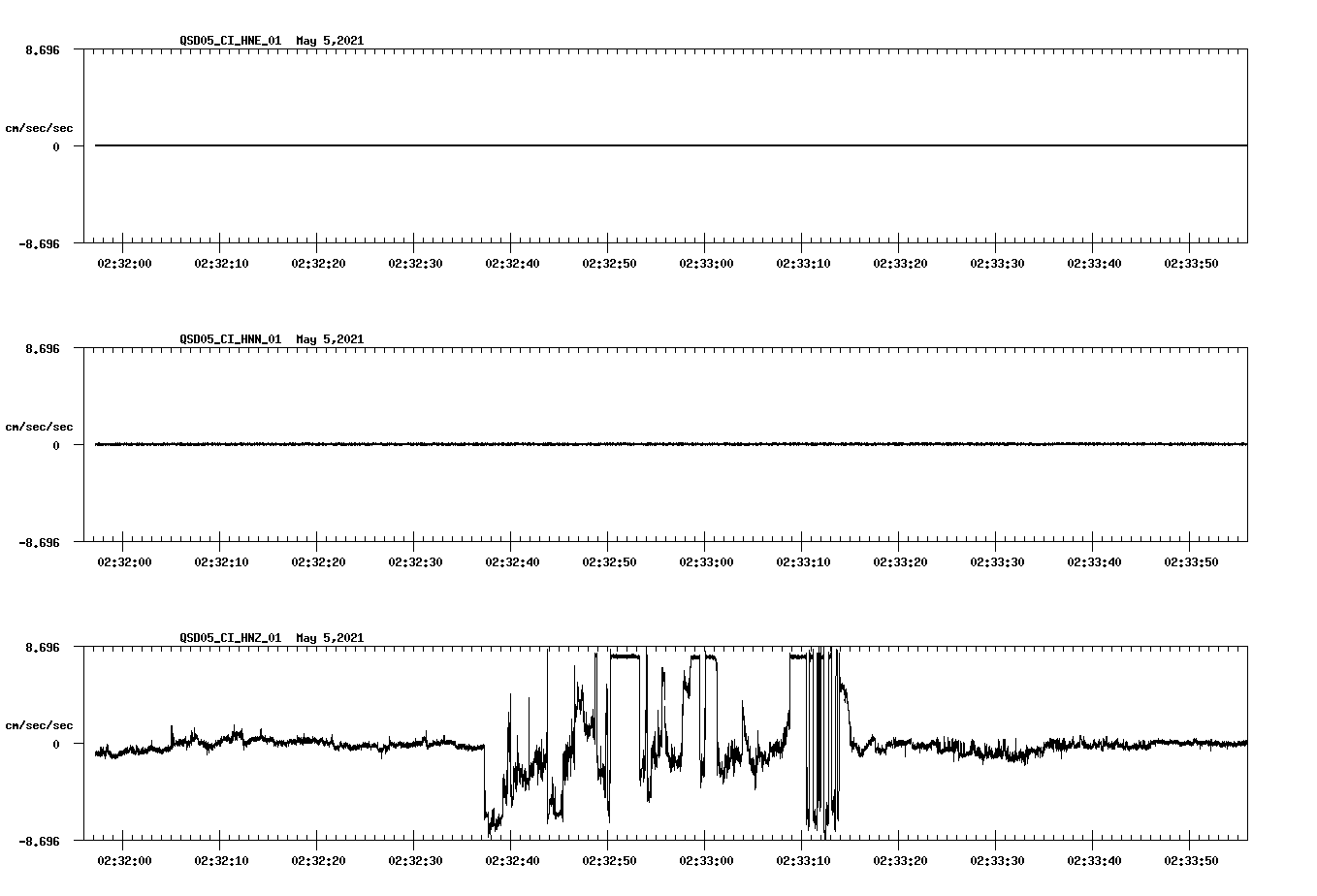Viewport: 1317px width, 896px height.
Task: Select the 02:33:10 timestamp under the HNZ trace
Action: (x=801, y=859)
